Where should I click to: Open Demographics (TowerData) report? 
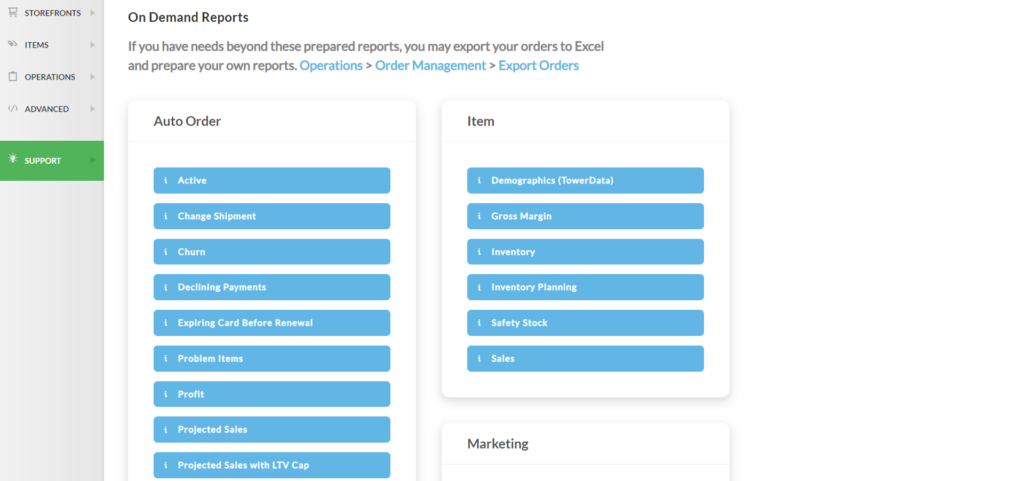(x=585, y=181)
